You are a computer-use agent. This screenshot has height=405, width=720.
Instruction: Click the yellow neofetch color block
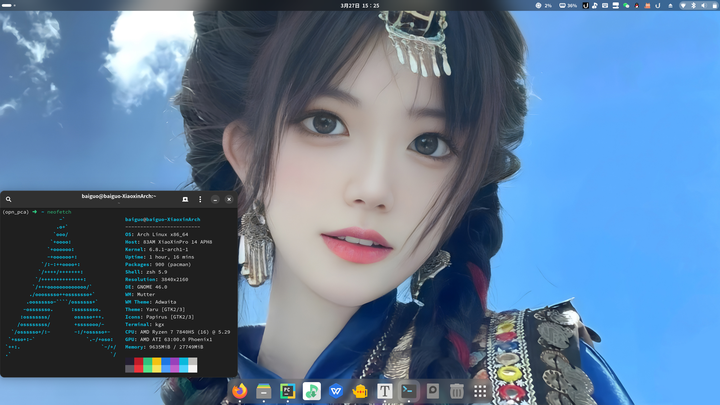click(x=157, y=365)
